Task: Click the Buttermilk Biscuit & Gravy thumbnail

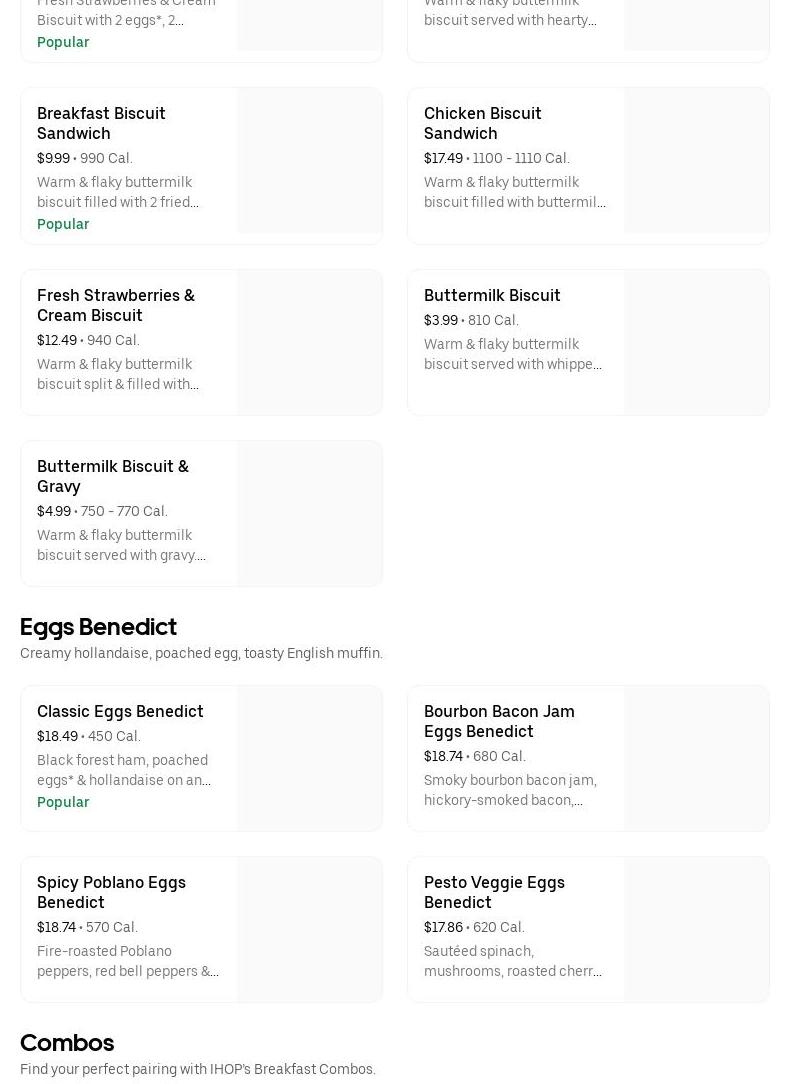Action: (x=309, y=513)
